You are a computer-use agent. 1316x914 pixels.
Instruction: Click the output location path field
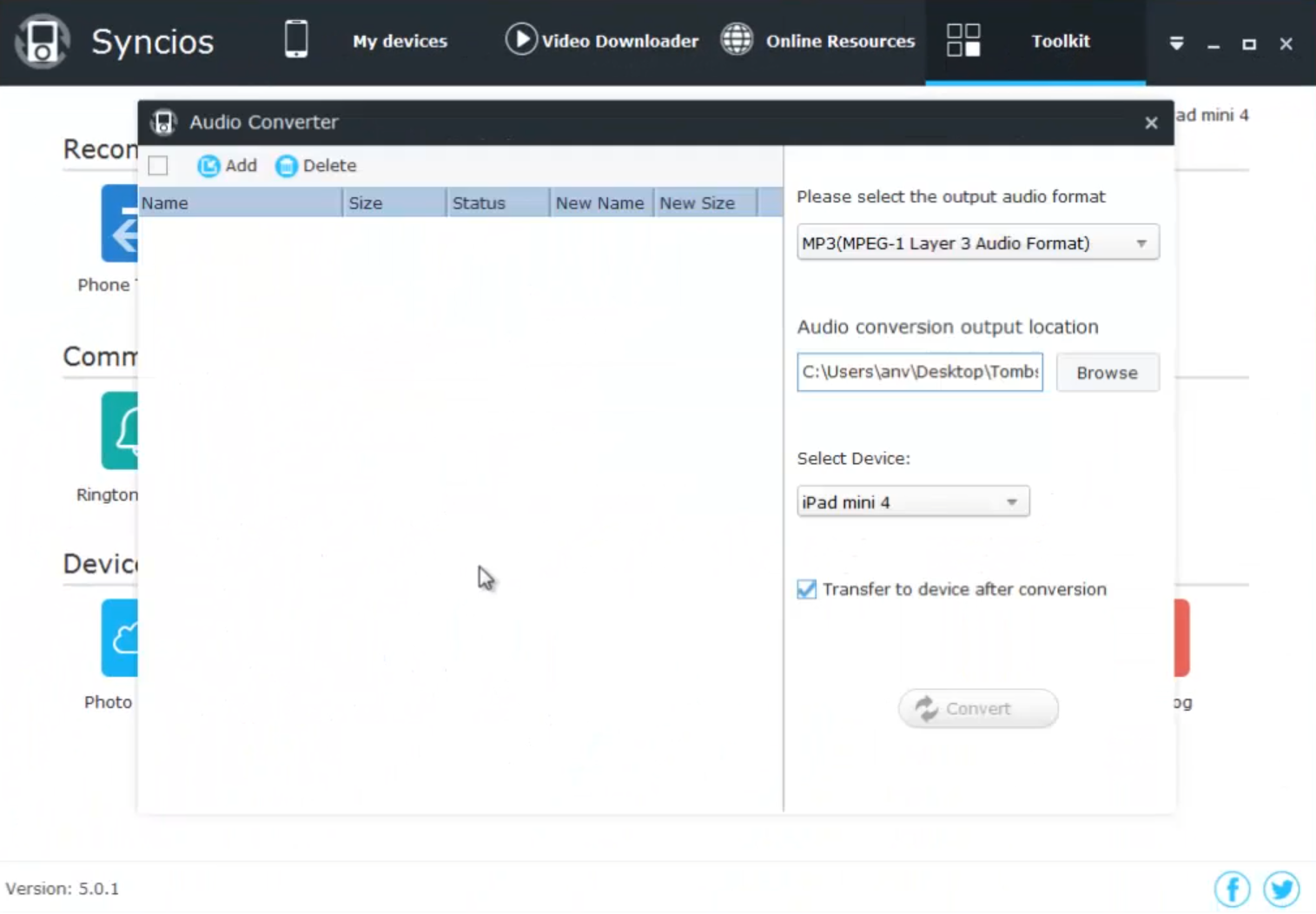pos(920,372)
